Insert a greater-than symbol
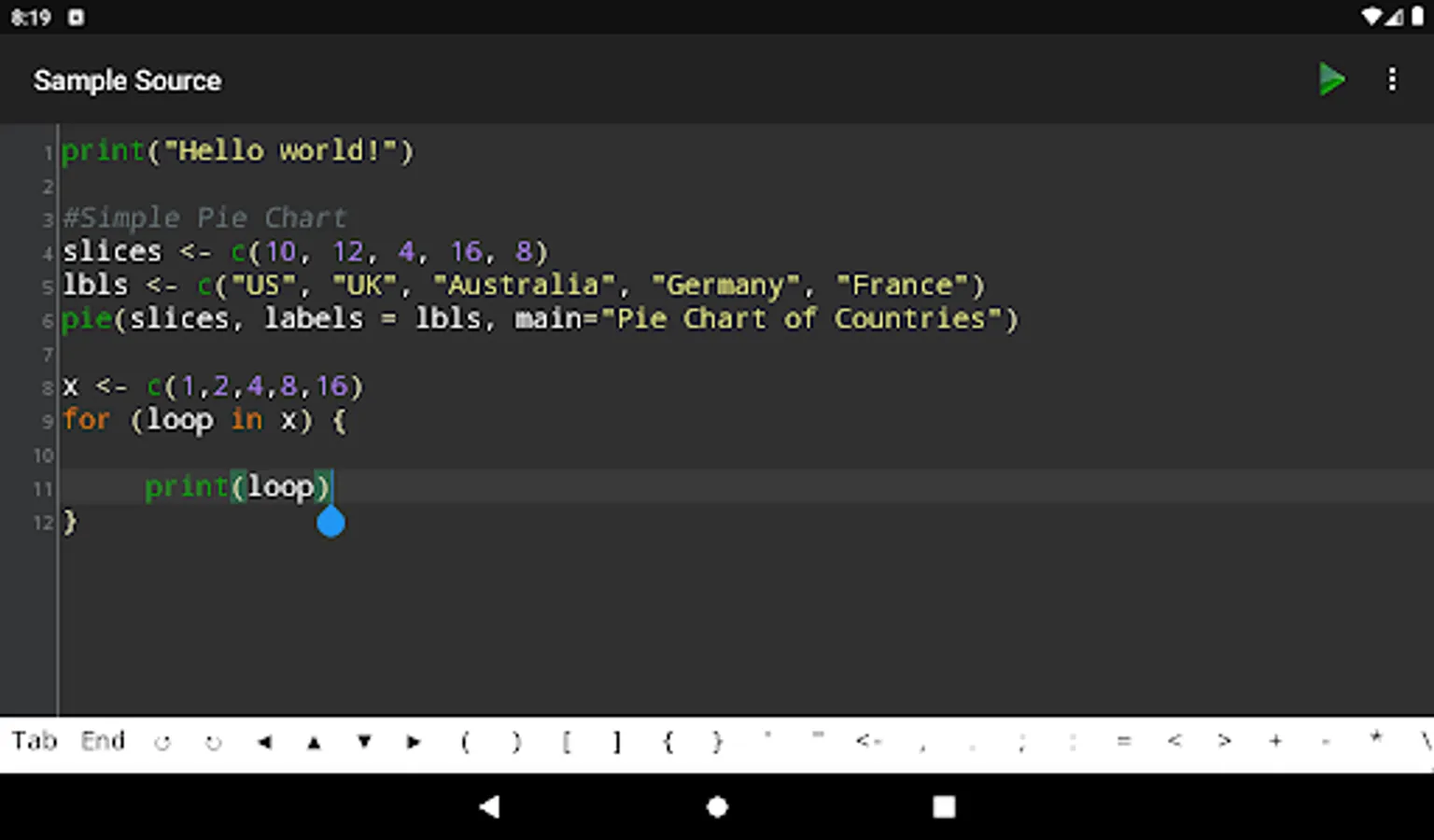Screen dimensions: 1434x840 click(1224, 741)
